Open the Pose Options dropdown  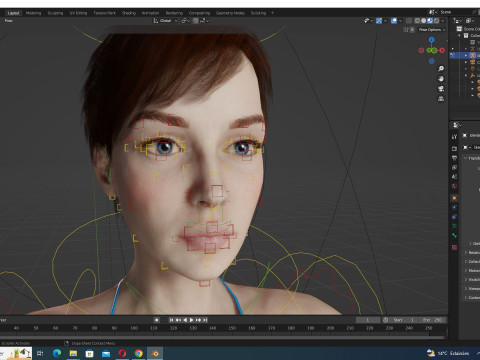coord(432,30)
